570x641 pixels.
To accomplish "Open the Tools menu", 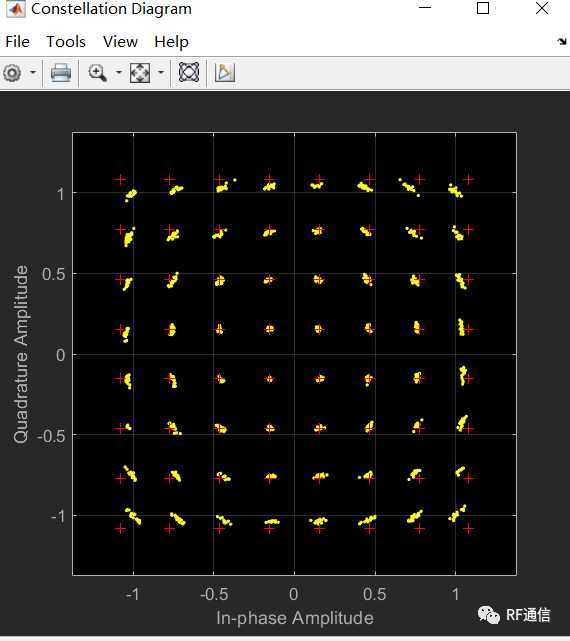I will pos(66,42).
